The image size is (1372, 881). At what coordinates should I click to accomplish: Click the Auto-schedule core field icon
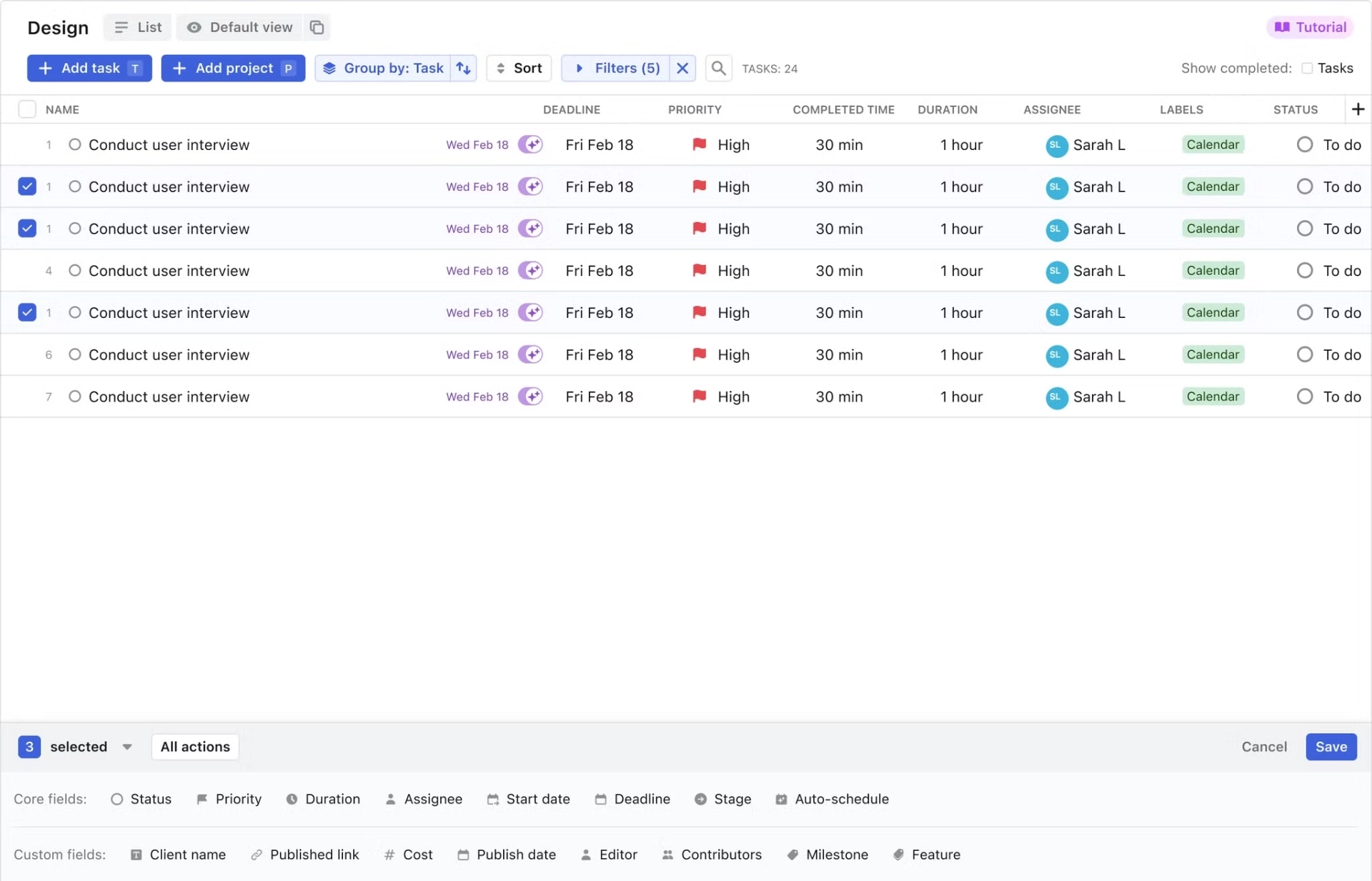point(781,799)
